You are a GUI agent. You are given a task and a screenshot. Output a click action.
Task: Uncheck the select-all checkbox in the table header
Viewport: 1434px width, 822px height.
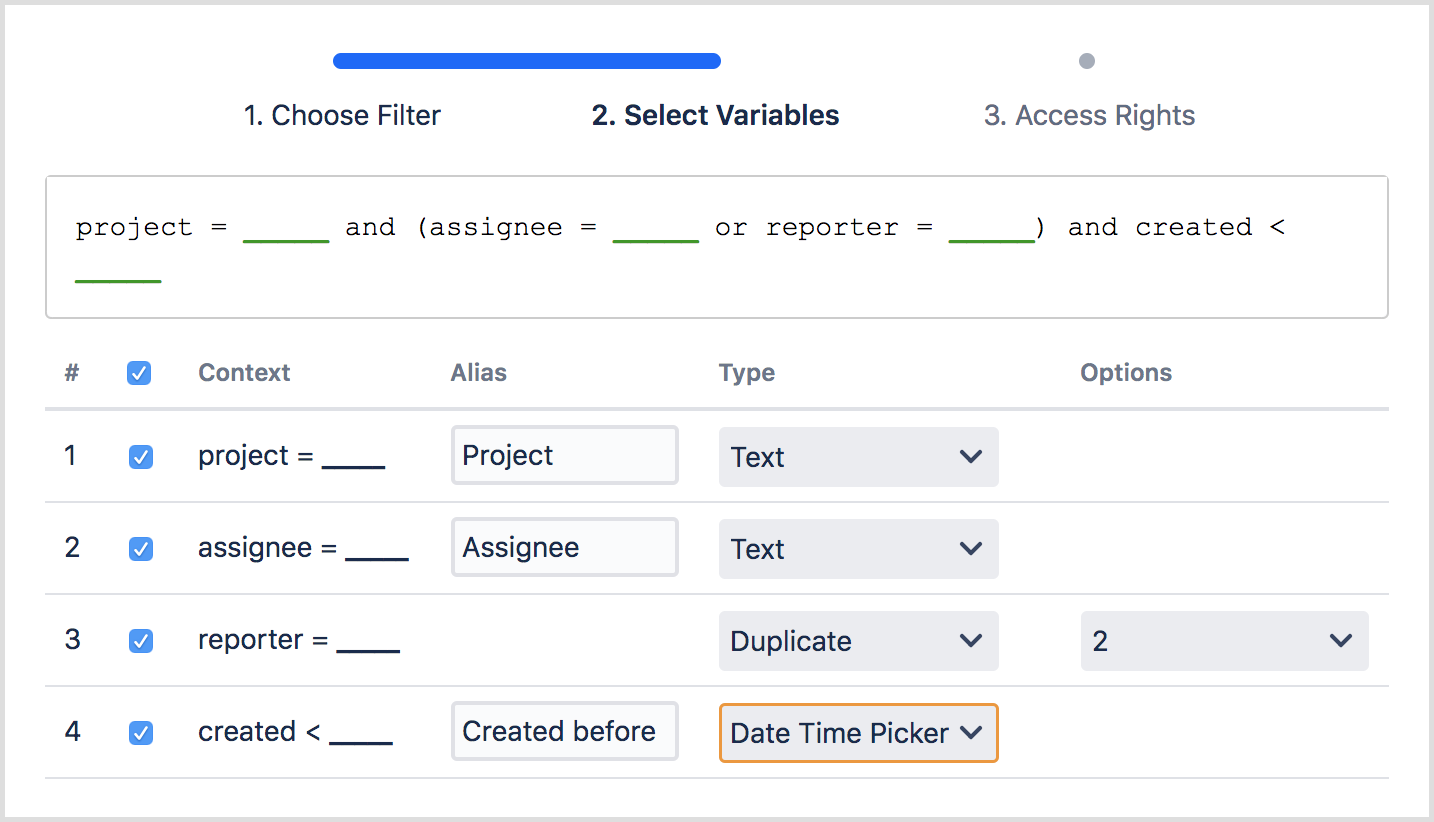[x=139, y=372]
